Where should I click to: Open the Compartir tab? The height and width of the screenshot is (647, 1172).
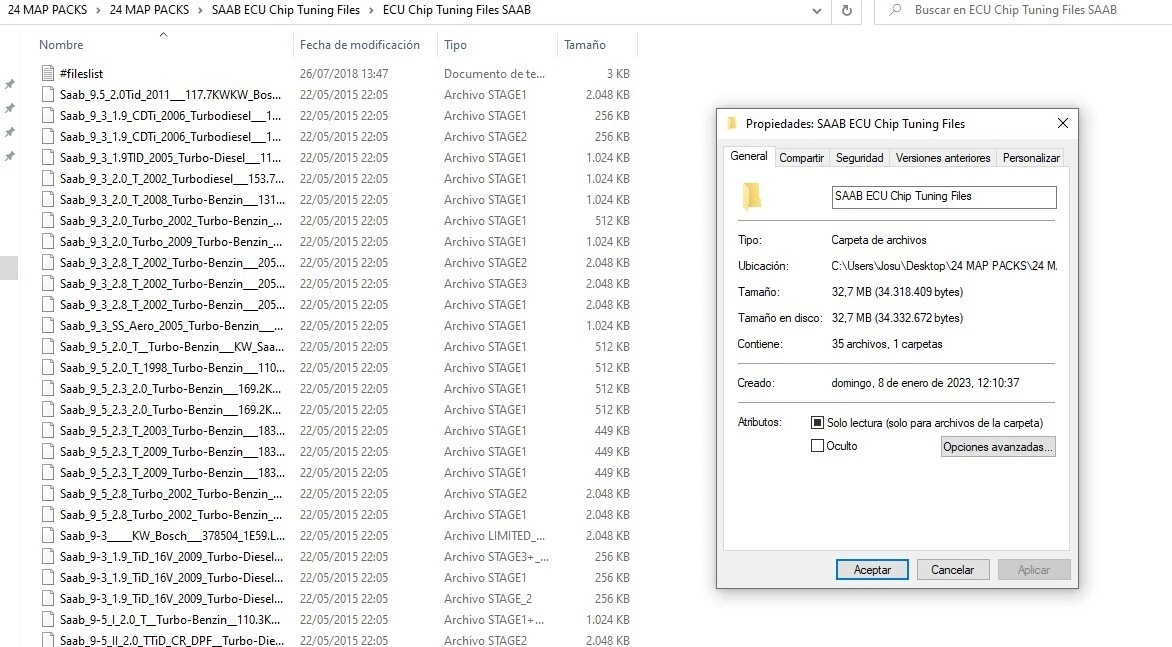[x=801, y=158]
